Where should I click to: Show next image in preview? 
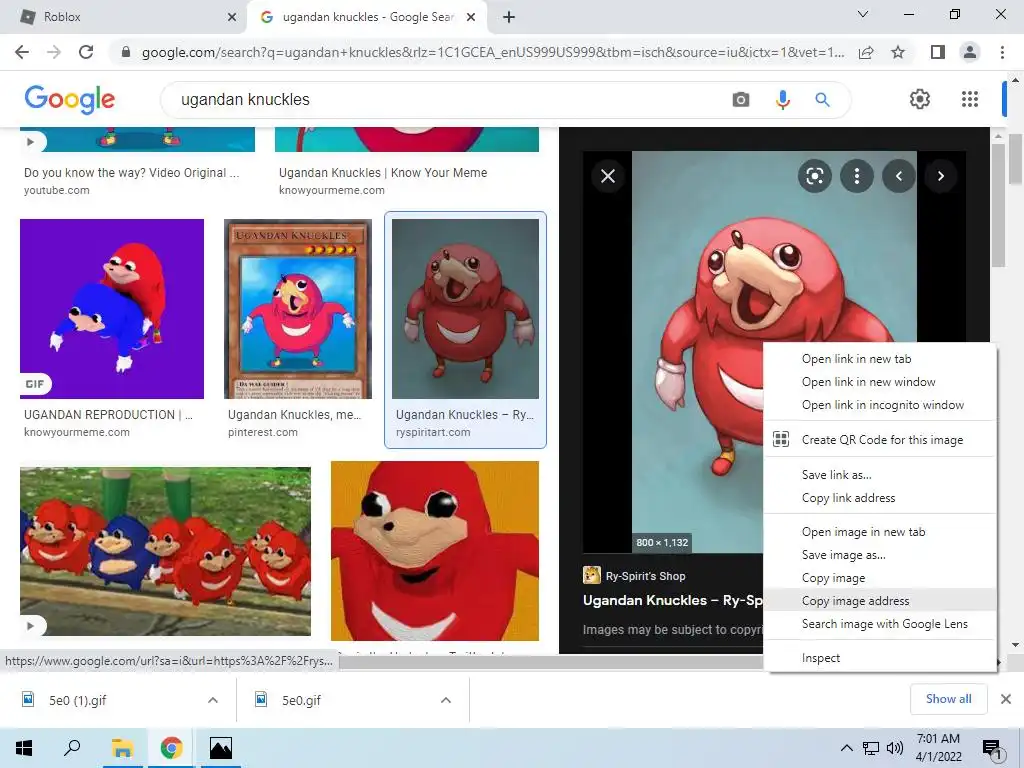940,176
